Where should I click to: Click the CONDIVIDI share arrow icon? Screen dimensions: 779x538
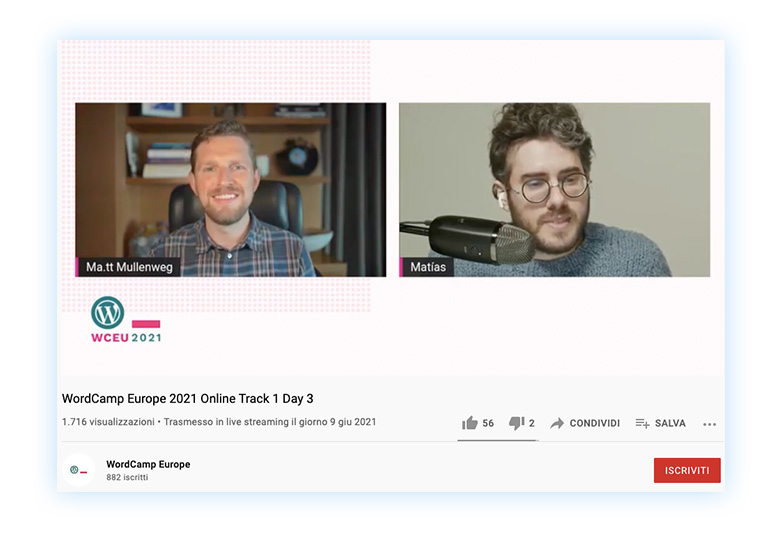tap(557, 423)
